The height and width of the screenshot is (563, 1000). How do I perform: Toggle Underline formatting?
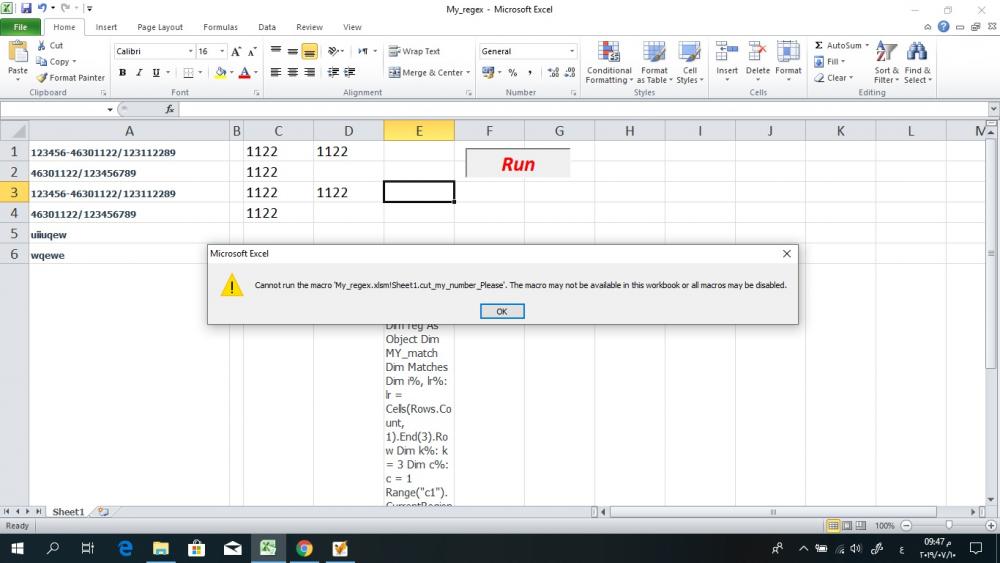click(x=156, y=73)
